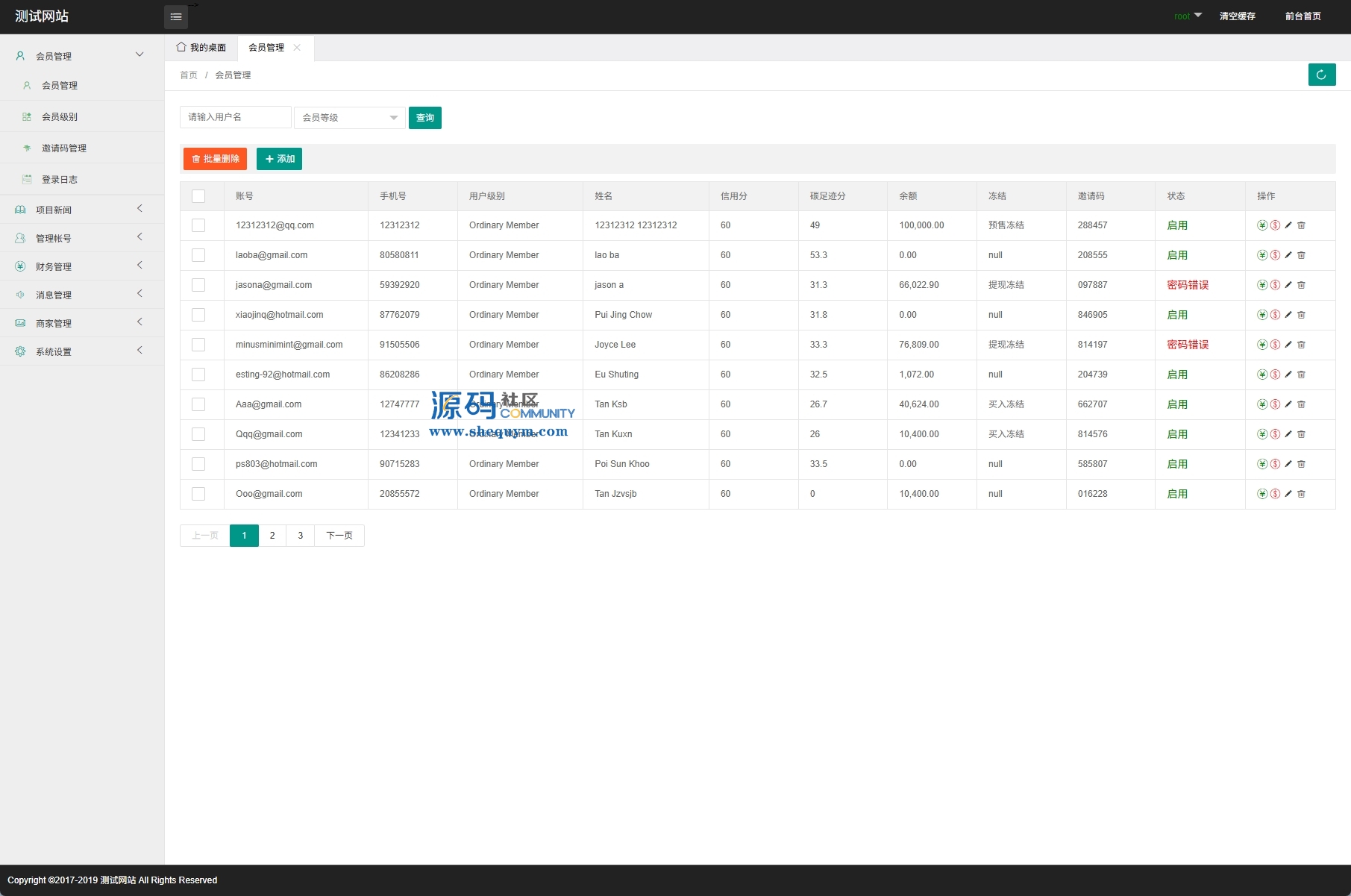Open the 会员等级 dropdown filter
Viewport: 1351px width, 896px height.
[x=349, y=118]
